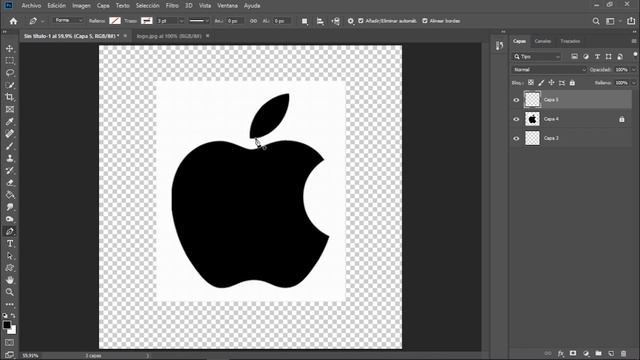Add a layer mask from the Layers panel

[x=573, y=353]
